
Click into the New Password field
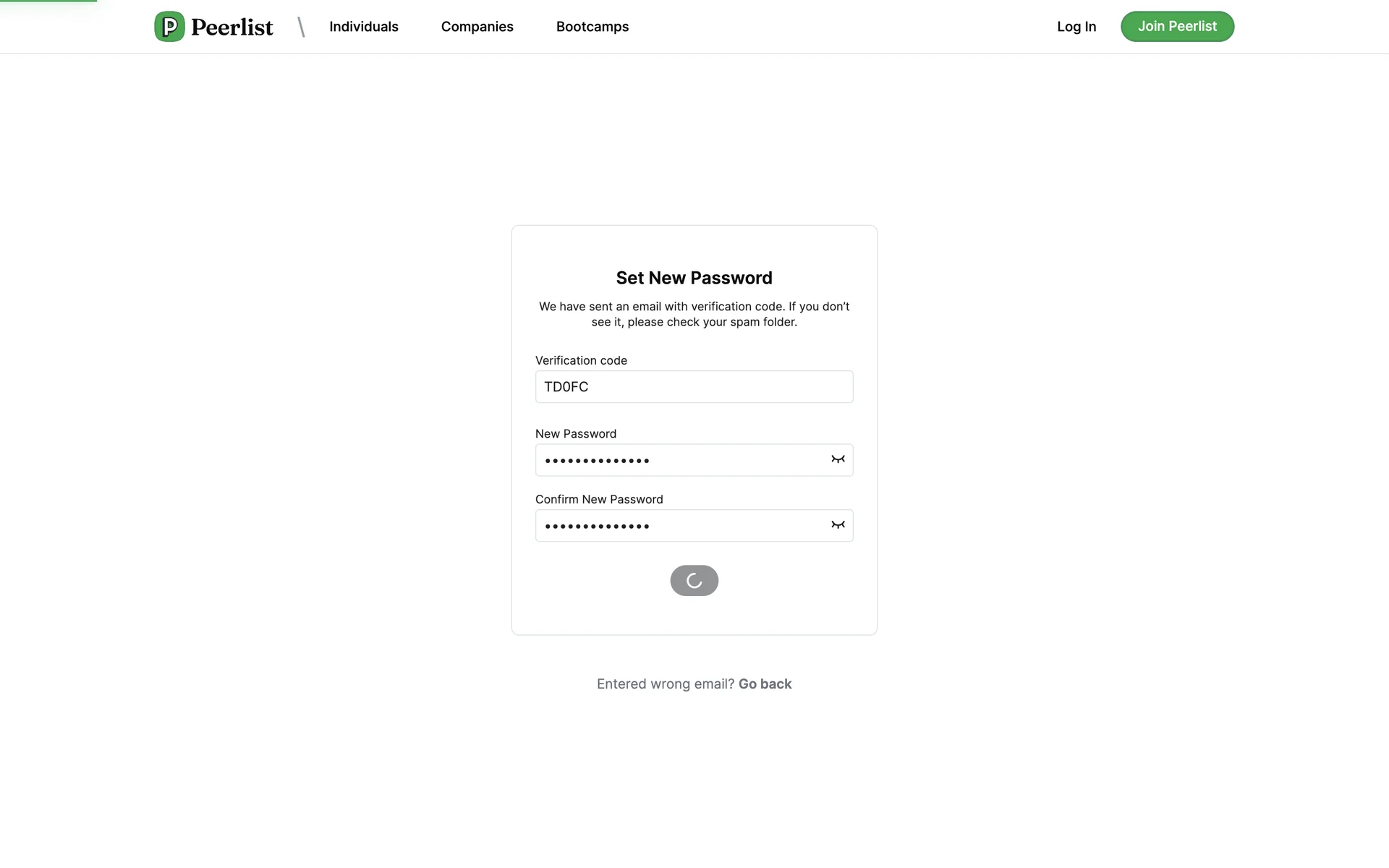pos(680,460)
